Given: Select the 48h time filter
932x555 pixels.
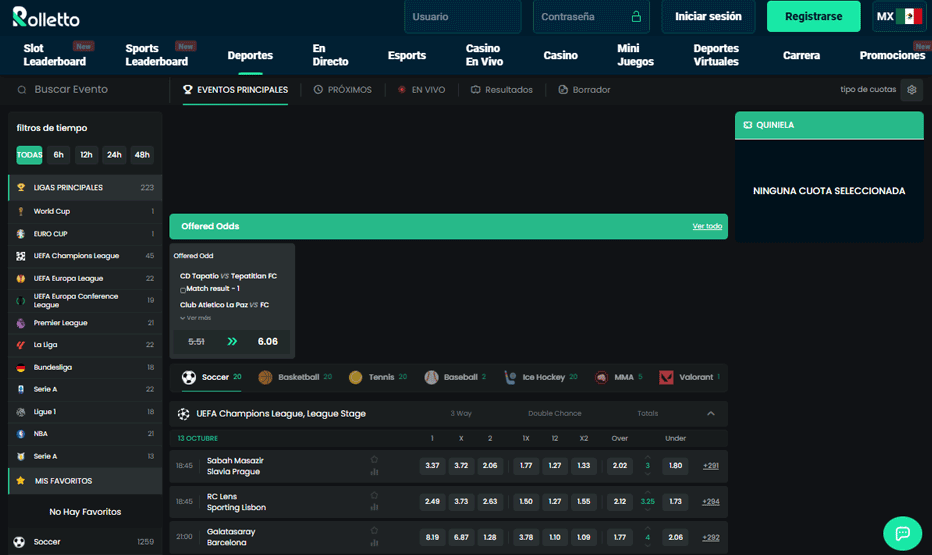Looking at the screenshot, I should click(142, 155).
